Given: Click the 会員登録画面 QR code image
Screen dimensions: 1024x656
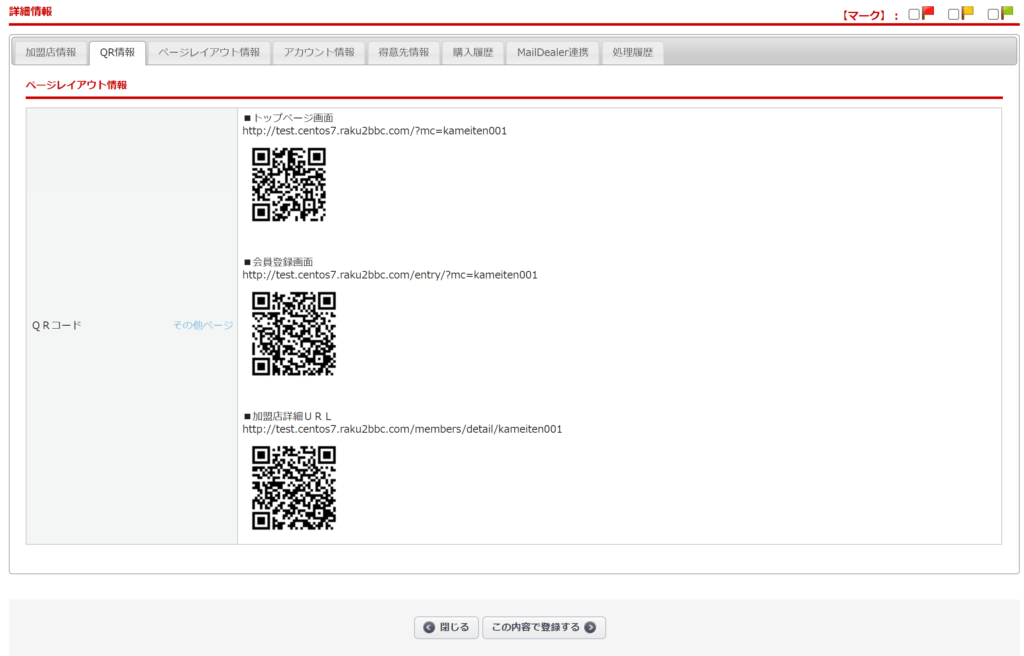Looking at the screenshot, I should [x=294, y=333].
